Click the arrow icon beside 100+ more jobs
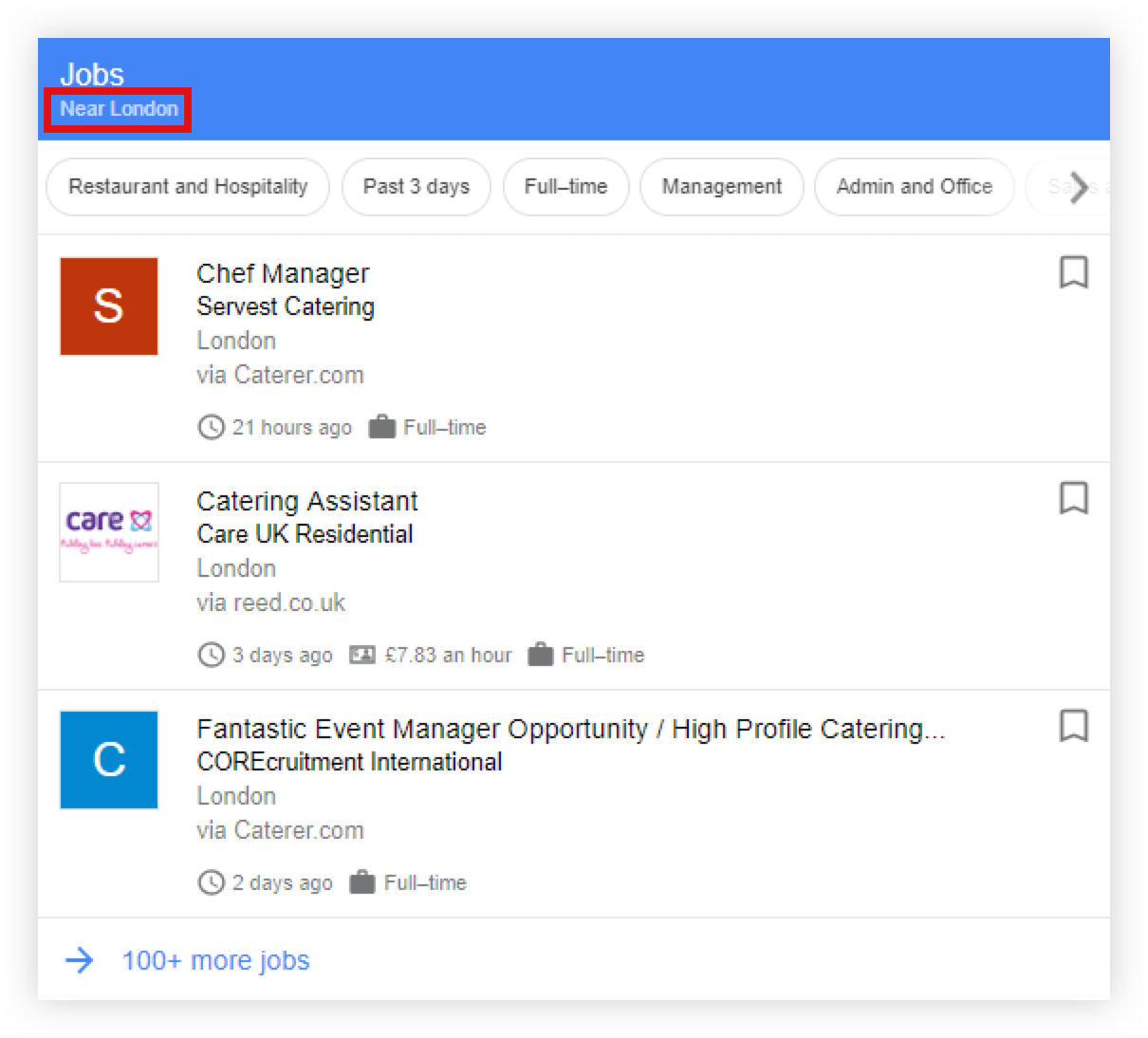This screenshot has width=1148, height=1038. point(80,960)
